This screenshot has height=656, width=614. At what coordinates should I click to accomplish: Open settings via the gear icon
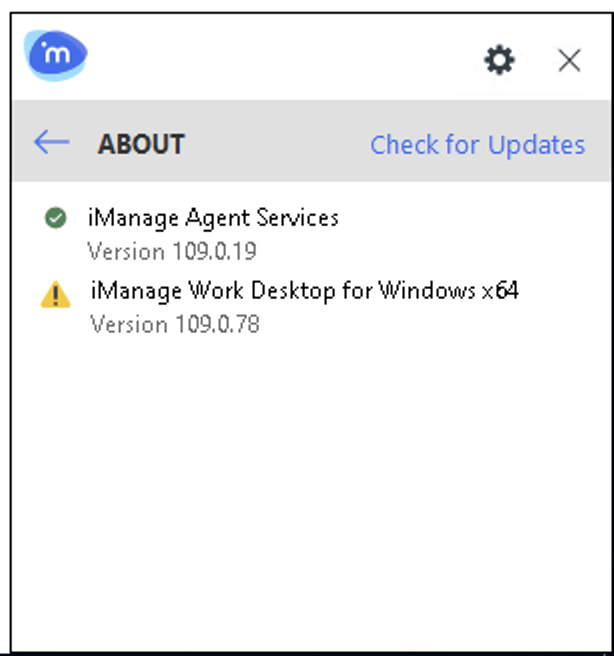[x=499, y=61]
